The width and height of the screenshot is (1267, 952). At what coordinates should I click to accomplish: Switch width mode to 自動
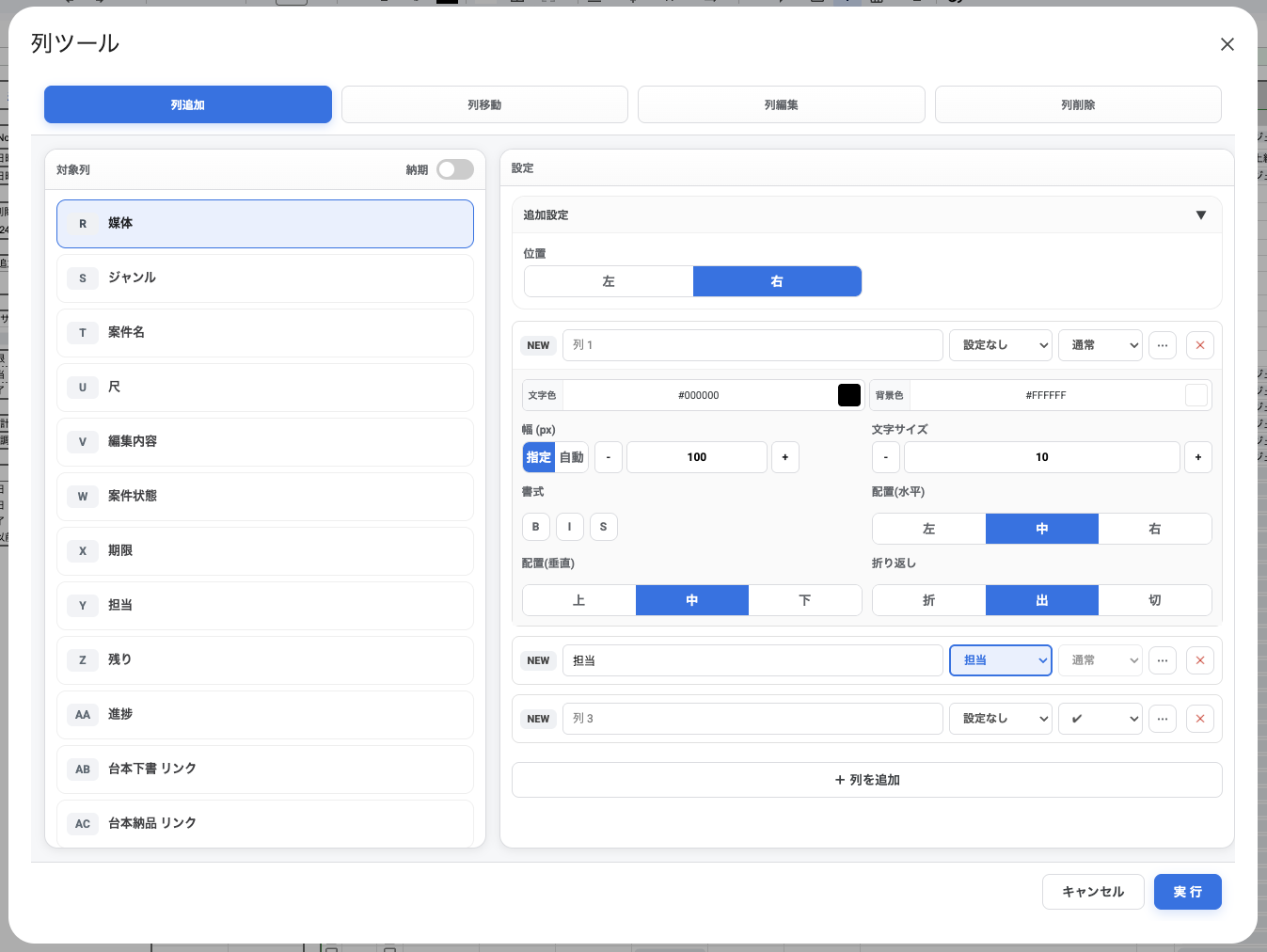(x=572, y=457)
